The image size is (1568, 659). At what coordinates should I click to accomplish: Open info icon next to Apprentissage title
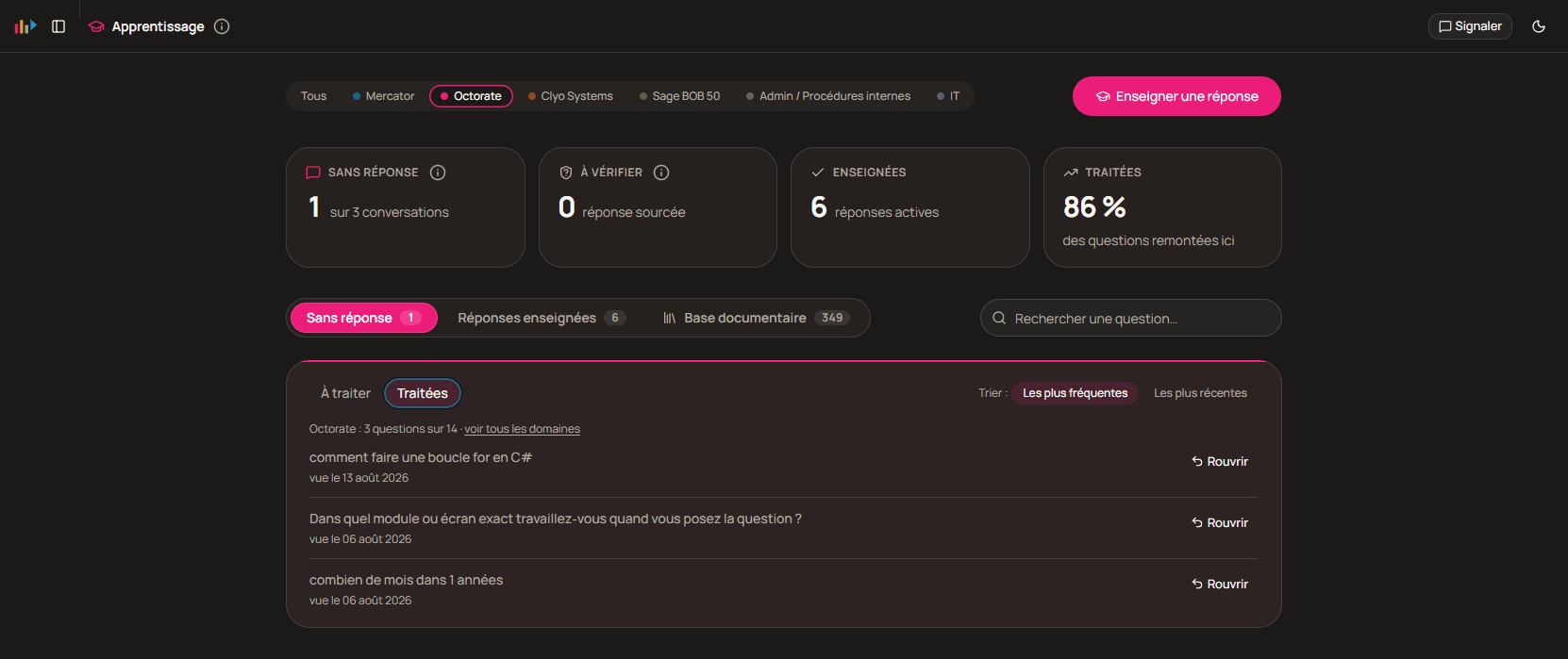point(222,26)
